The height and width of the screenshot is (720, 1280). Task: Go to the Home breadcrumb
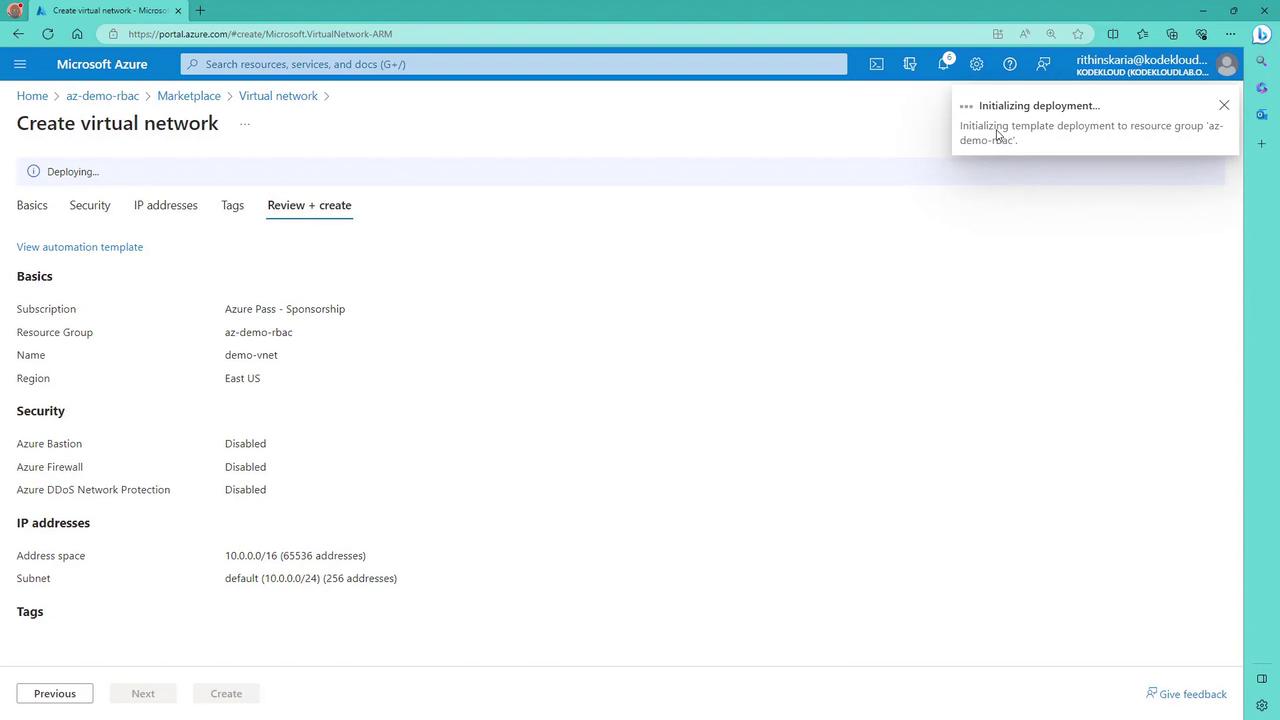(32, 96)
